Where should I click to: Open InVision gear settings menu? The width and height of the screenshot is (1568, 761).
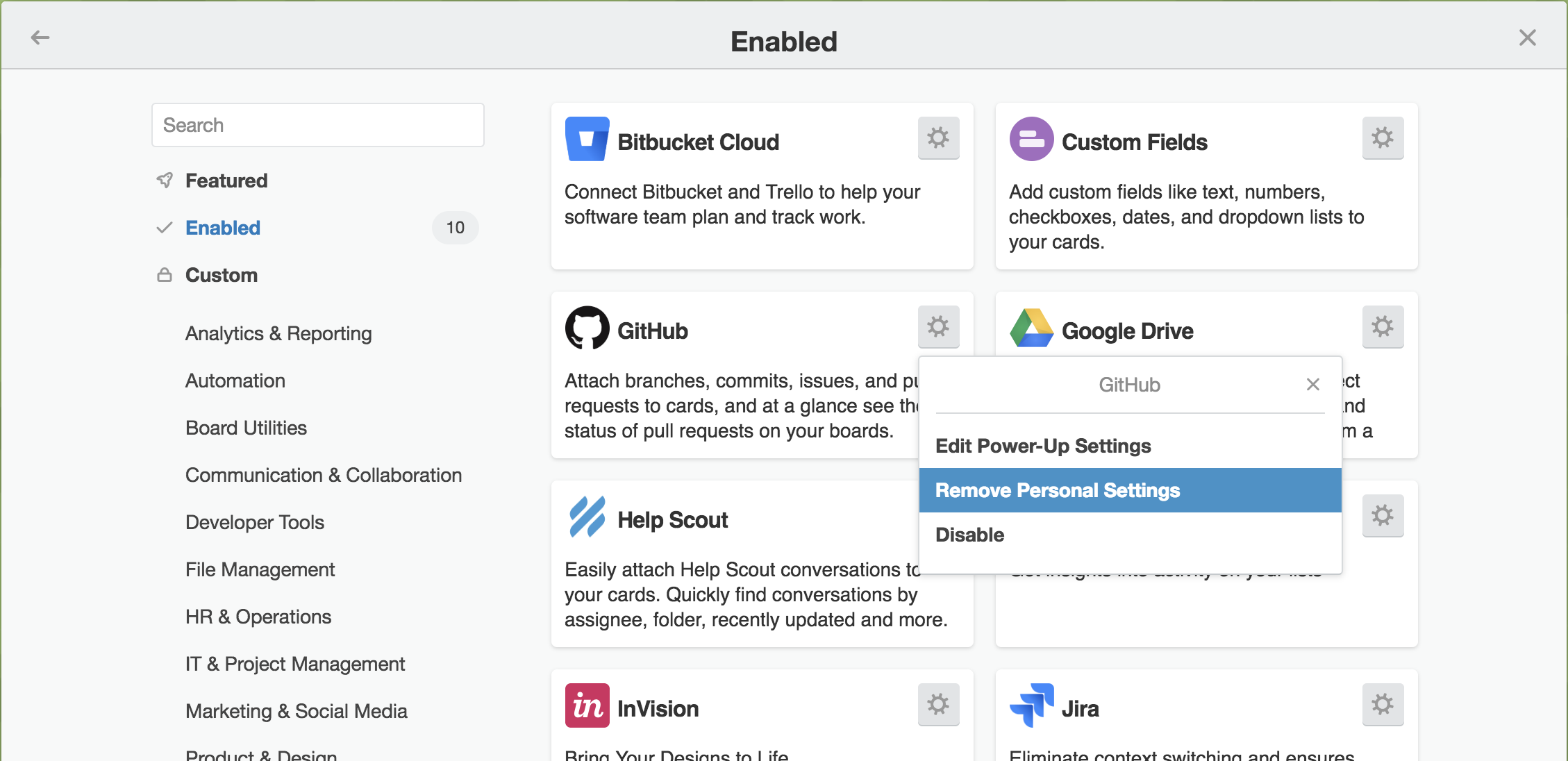point(938,705)
